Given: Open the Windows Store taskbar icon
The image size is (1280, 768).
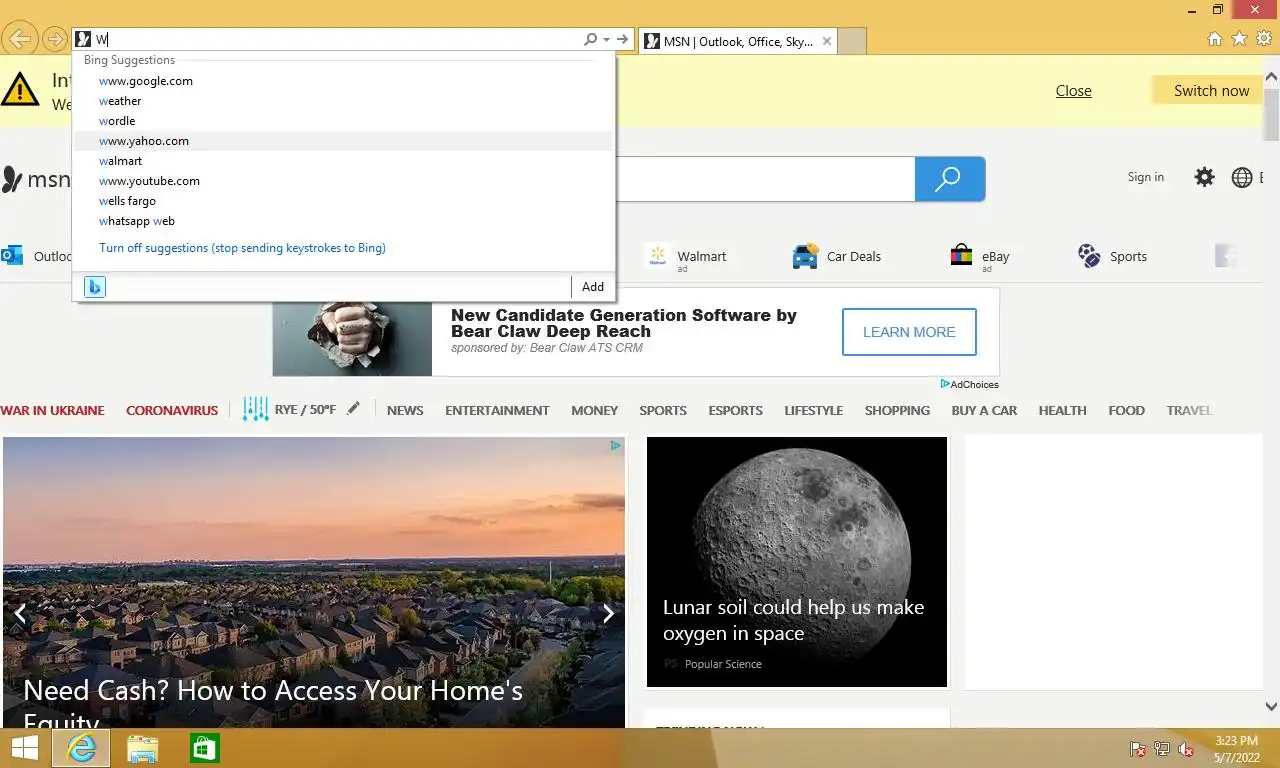Looking at the screenshot, I should tap(204, 748).
